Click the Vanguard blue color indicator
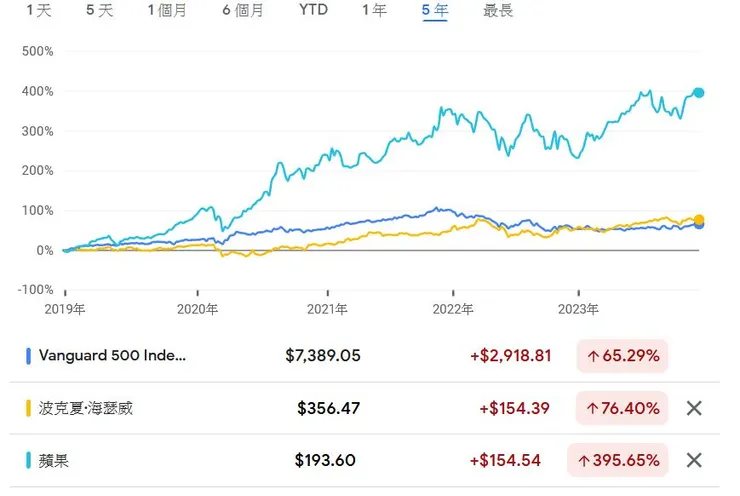Viewport: 740px width, 496px height. (x=28, y=356)
